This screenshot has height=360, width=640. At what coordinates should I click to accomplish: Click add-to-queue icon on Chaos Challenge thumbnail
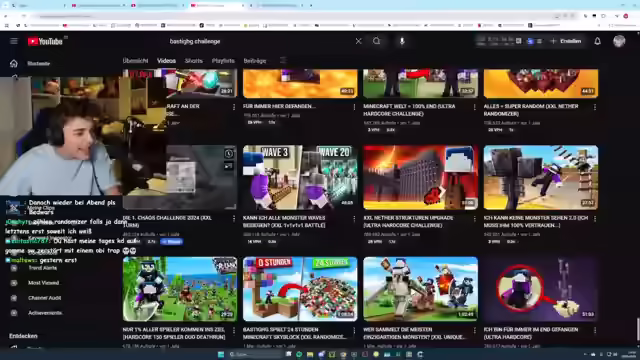pyautogui.click(x=229, y=166)
